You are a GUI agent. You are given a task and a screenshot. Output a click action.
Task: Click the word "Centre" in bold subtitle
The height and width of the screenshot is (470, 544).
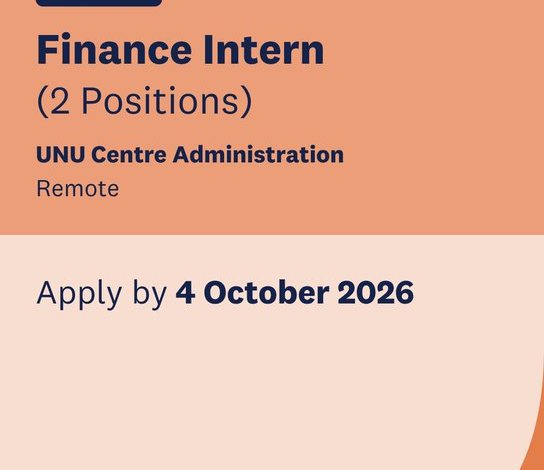129,154
